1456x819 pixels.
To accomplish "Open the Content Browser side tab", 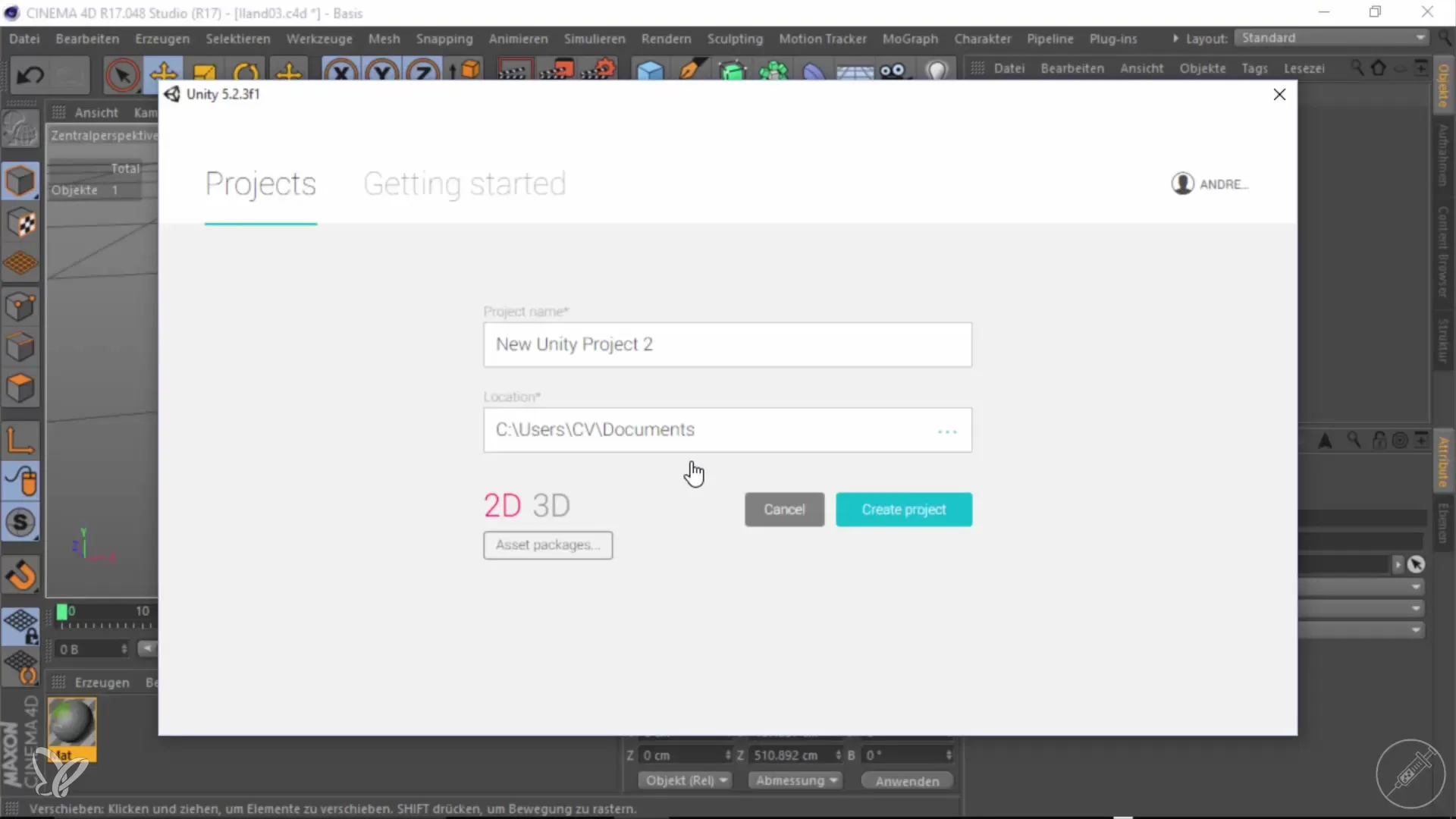I will coord(1443,251).
